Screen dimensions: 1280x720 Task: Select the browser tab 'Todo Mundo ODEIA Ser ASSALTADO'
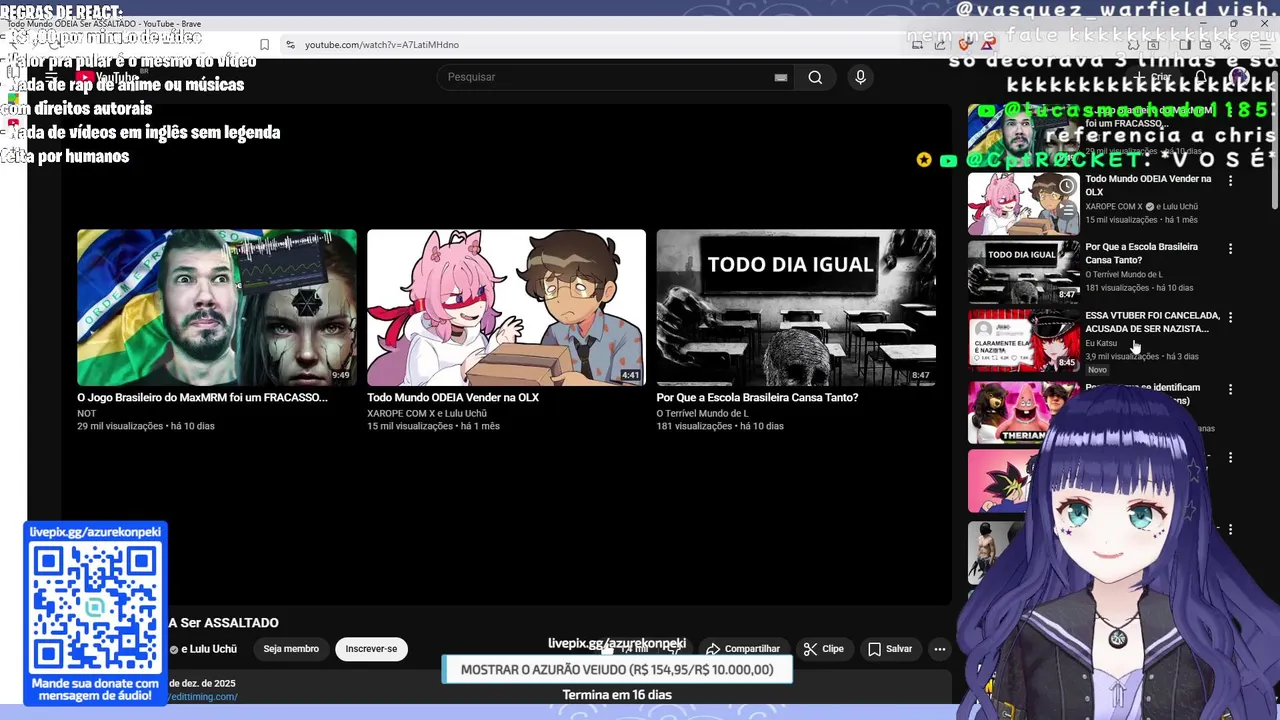105,23
